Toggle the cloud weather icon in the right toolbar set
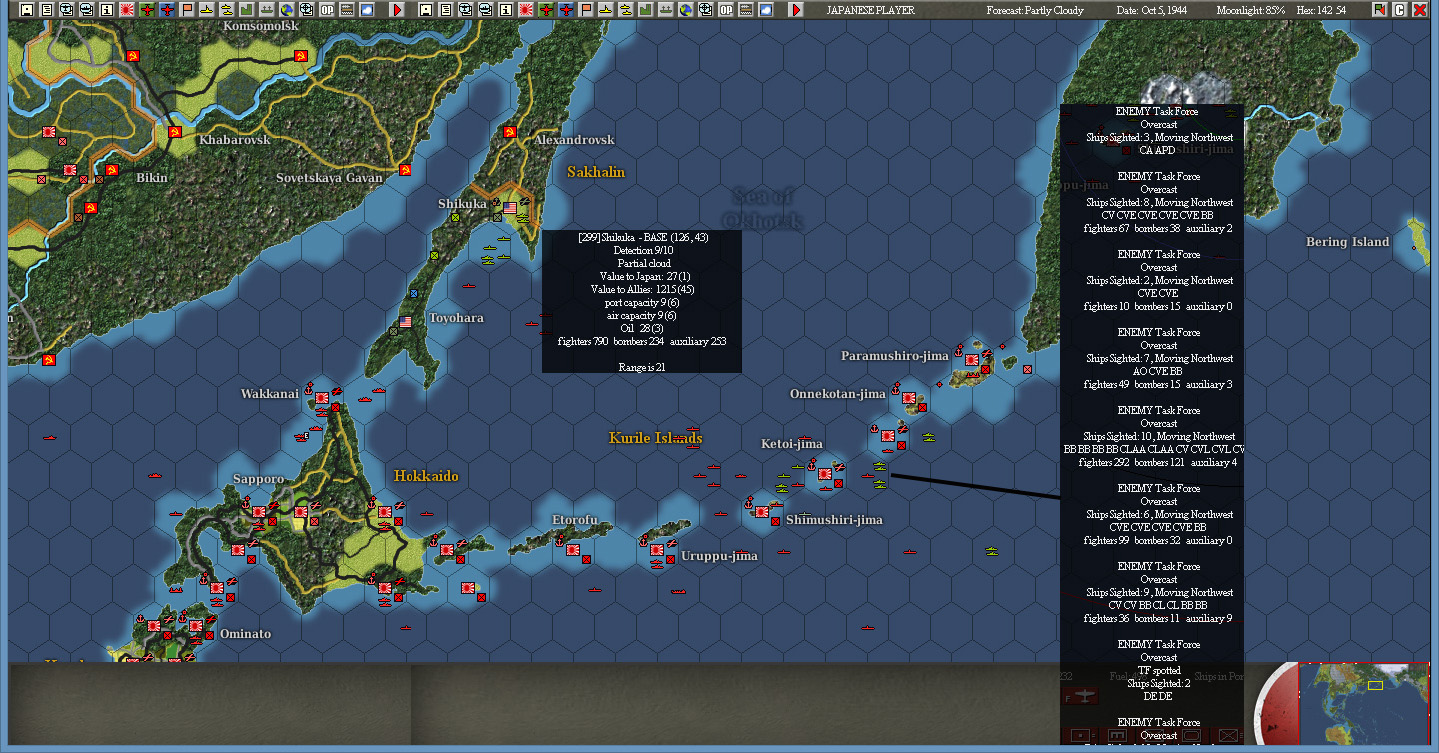 coord(766,10)
